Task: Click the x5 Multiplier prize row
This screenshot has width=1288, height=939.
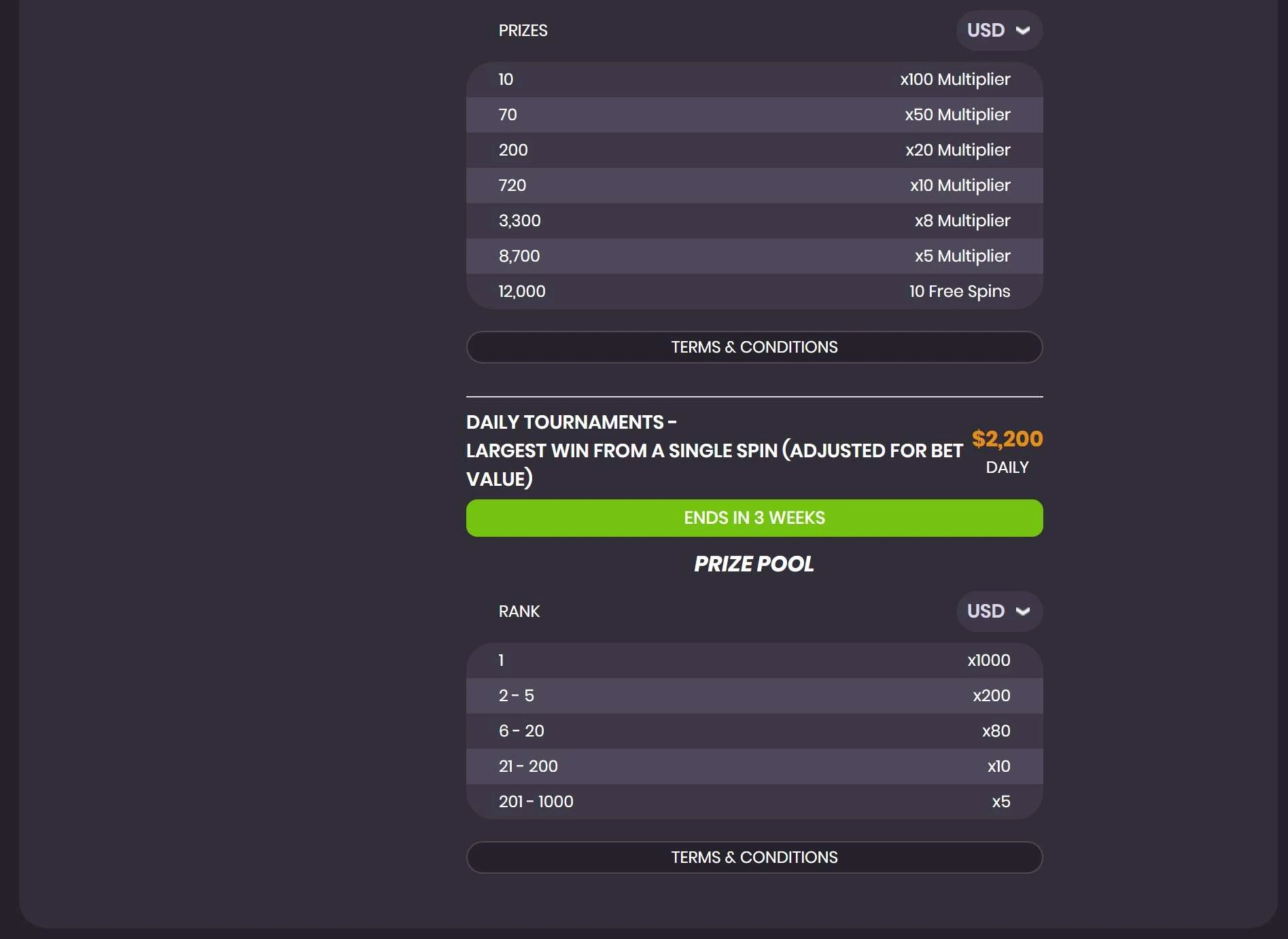Action: point(754,256)
